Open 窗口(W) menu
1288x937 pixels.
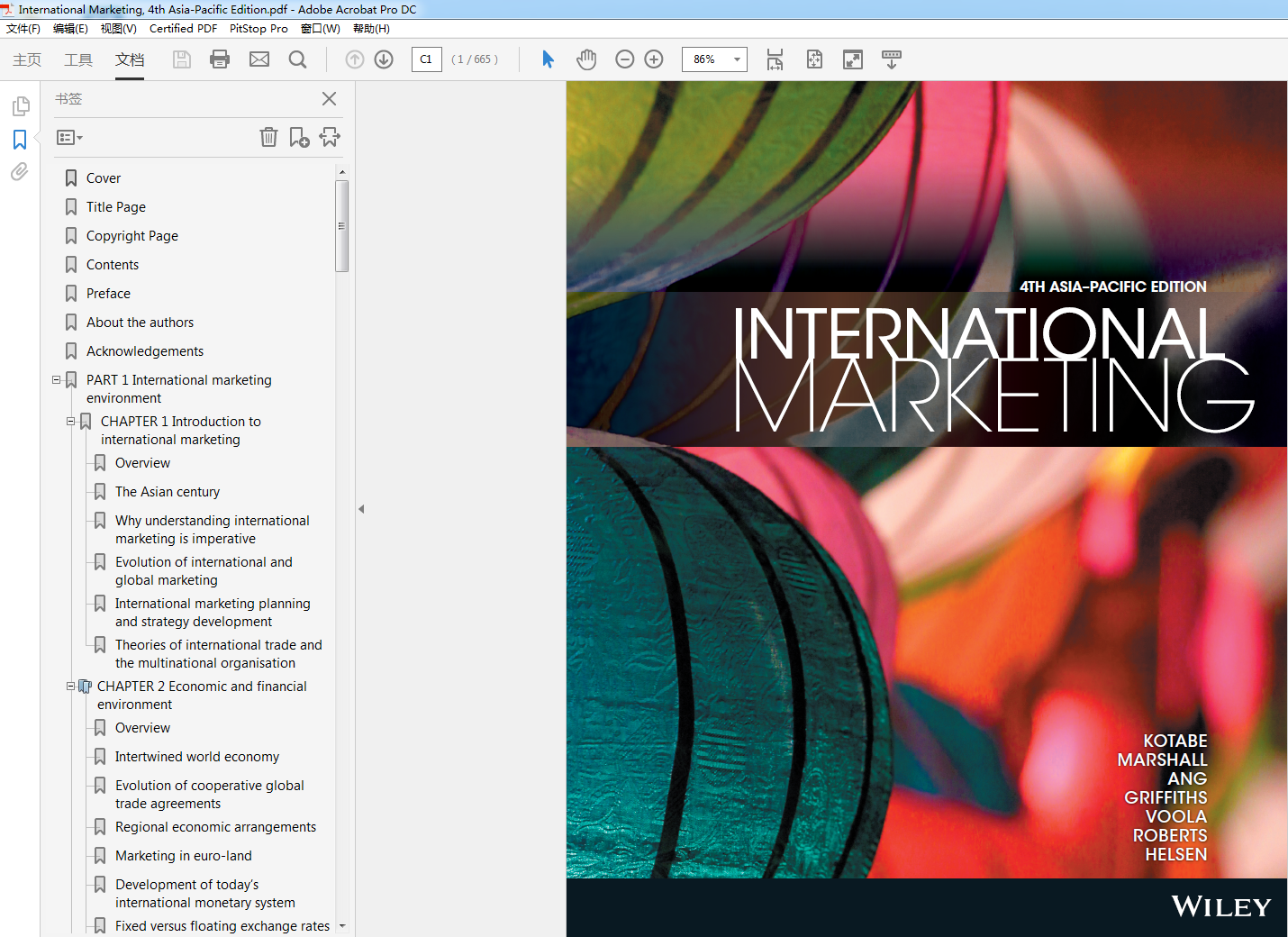[x=321, y=29]
